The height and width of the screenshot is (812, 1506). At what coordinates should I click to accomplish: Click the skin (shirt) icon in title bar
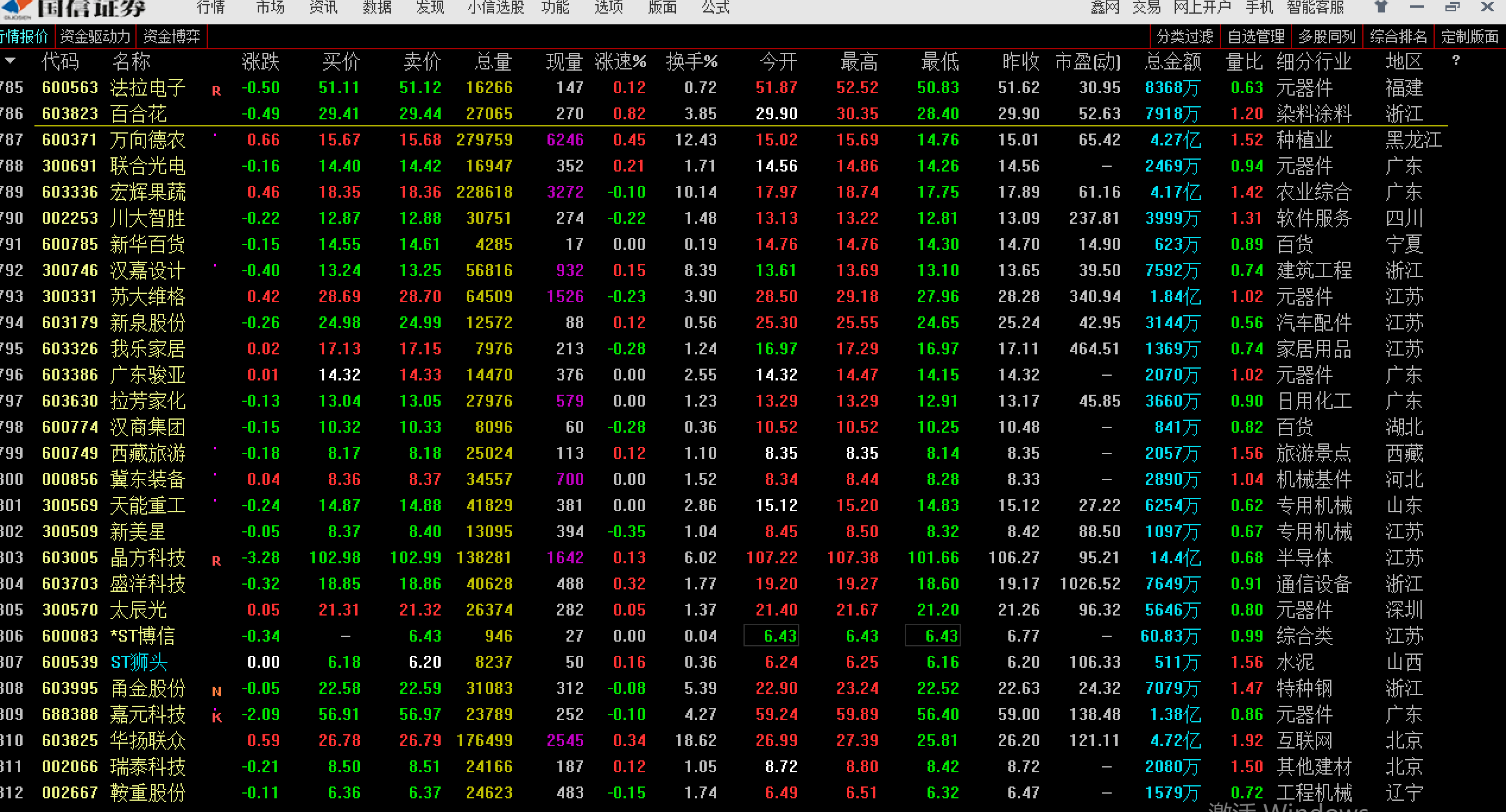1381,7
